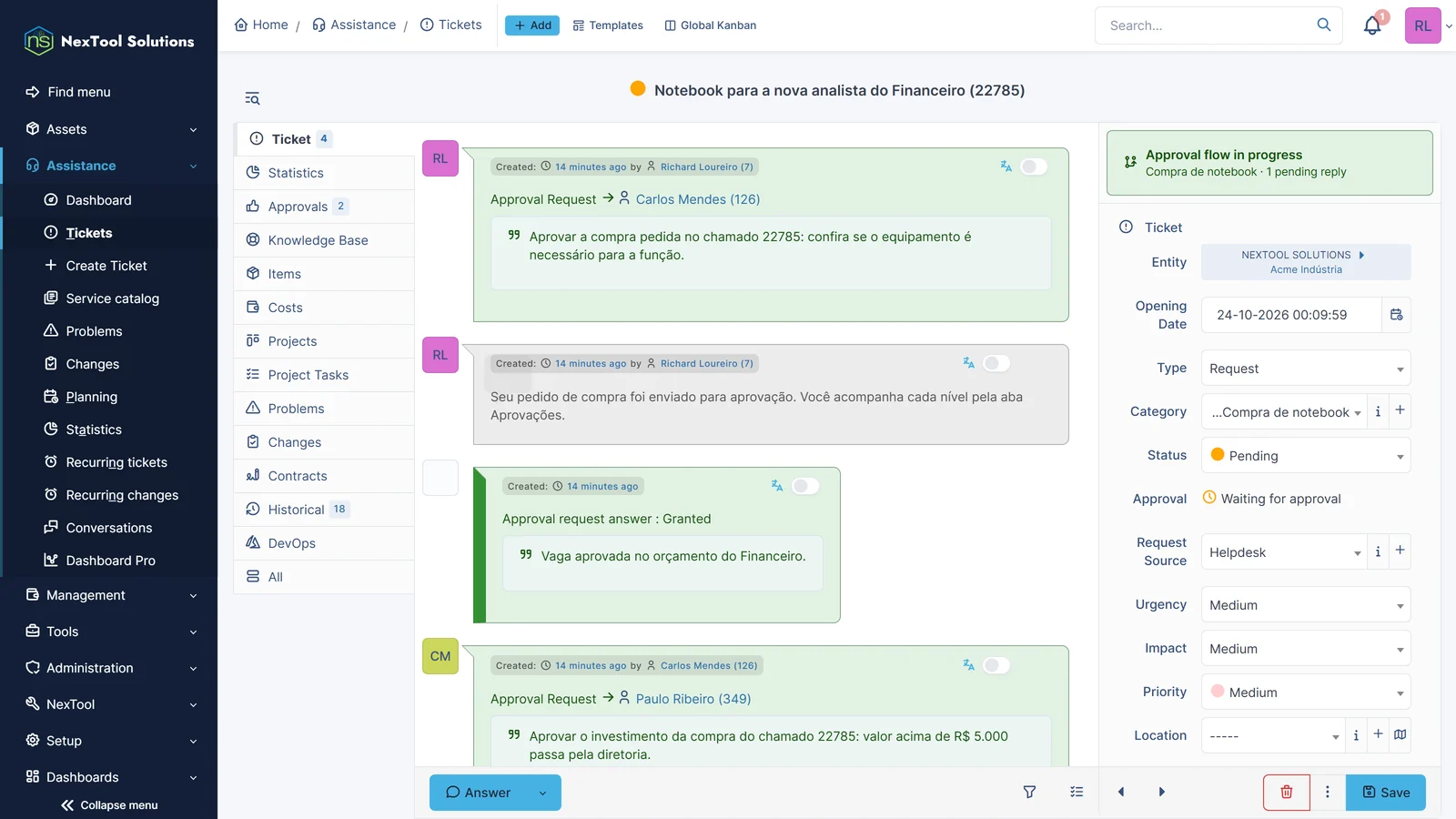This screenshot has width=1456, height=819.
Task: Open the three-dot more actions menu
Action: coord(1328,792)
